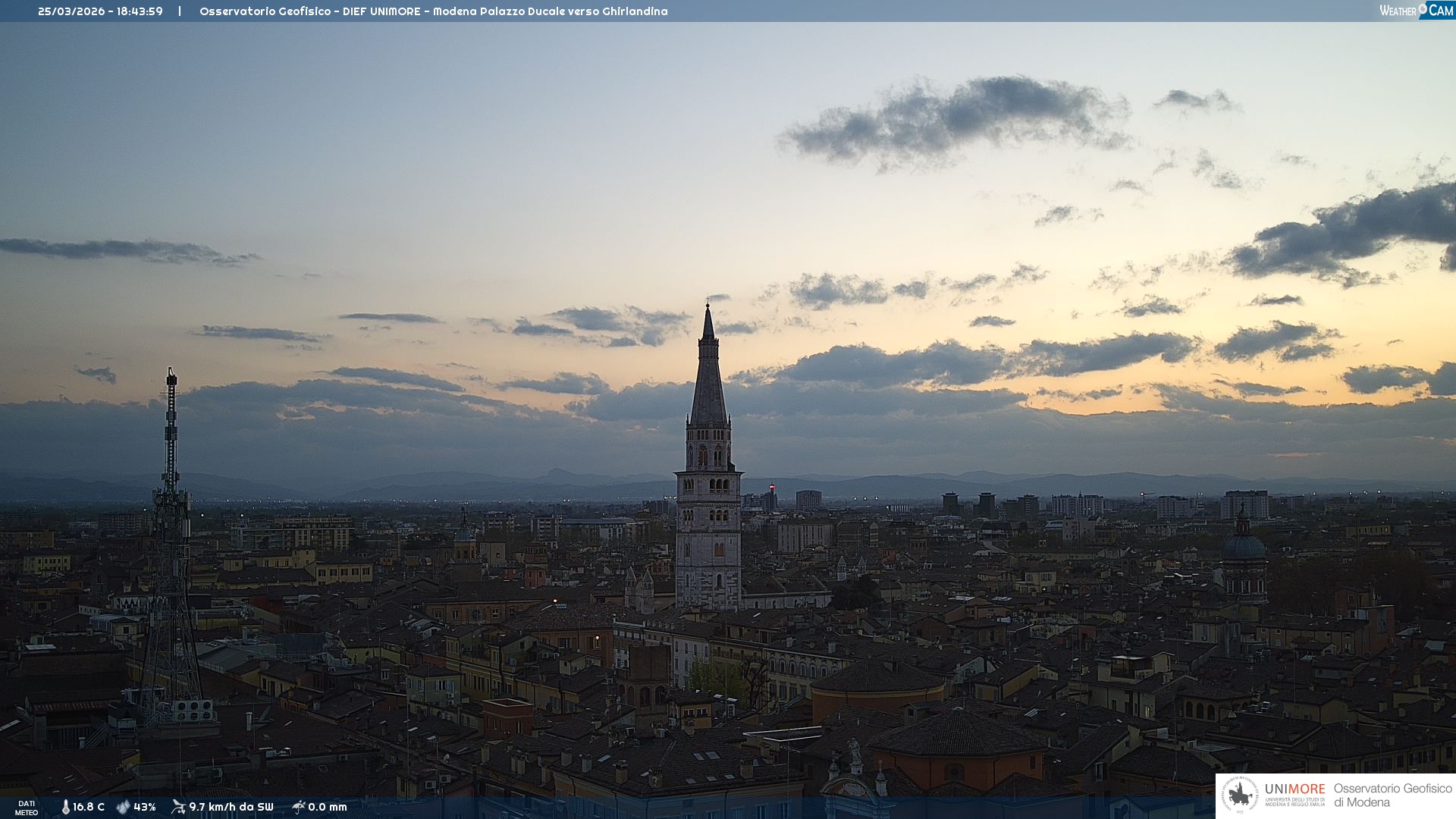Click the WeatherCam logo
Viewport: 1456px width, 819px height.
[x=1416, y=10]
